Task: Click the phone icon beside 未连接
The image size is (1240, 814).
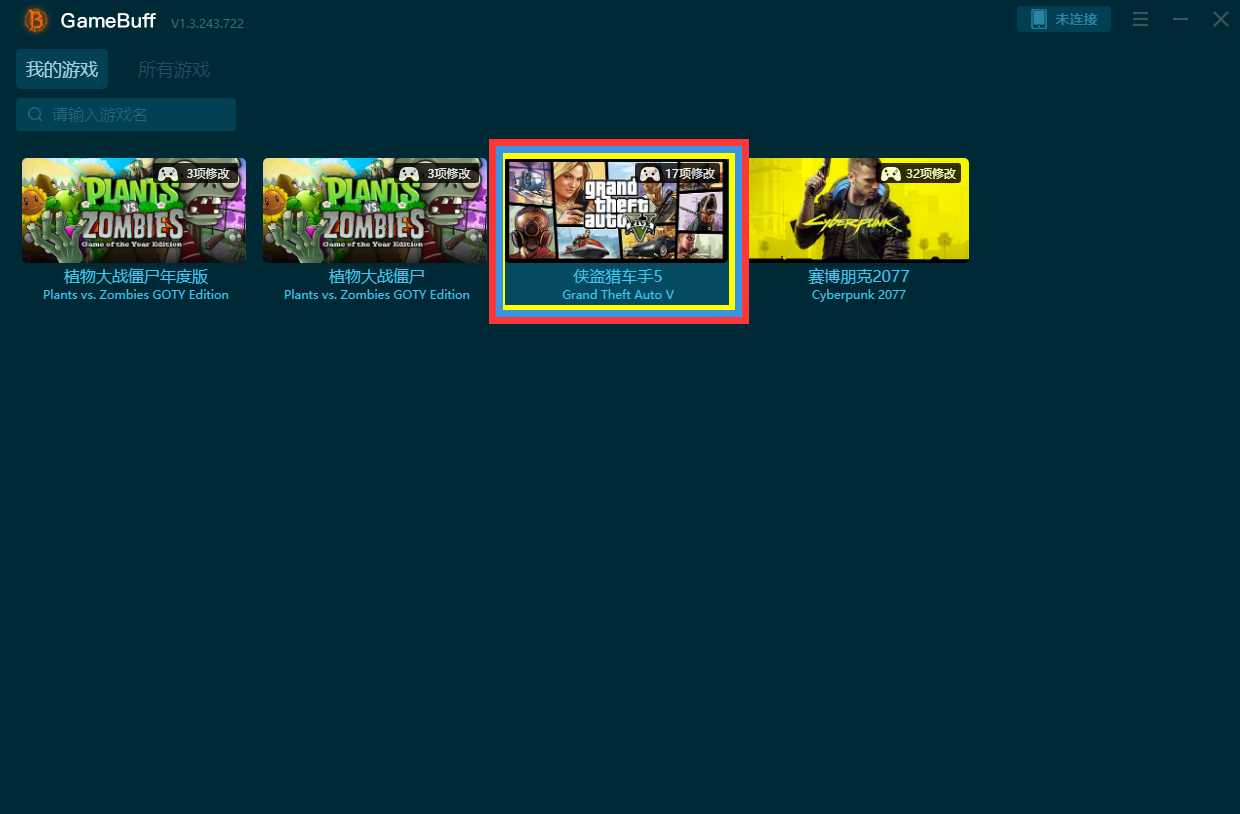Action: pyautogui.click(x=1039, y=19)
